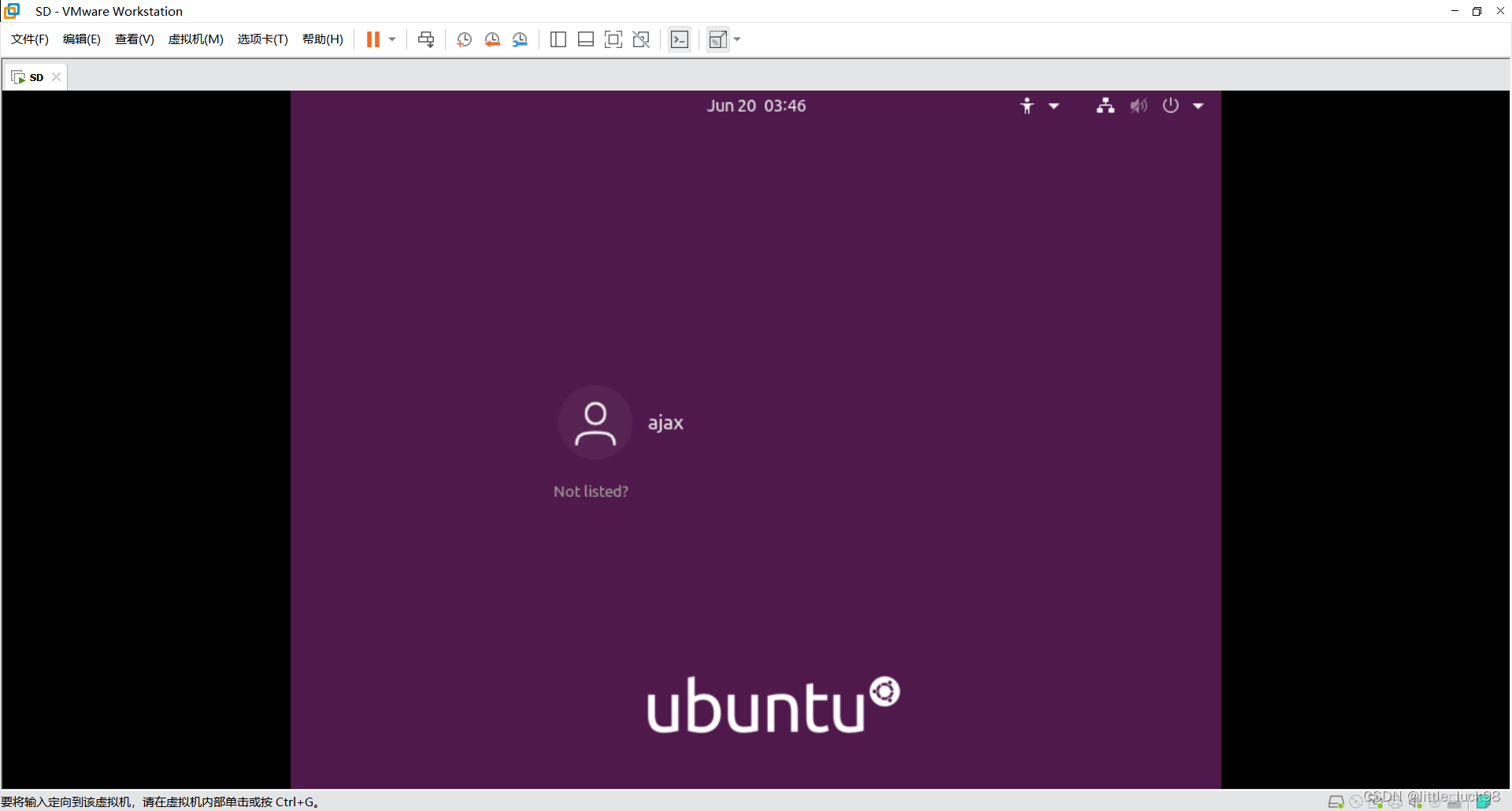Screen dimensions: 1512x811
Task: Expand the stretch guest options arrow
Action: 738,39
